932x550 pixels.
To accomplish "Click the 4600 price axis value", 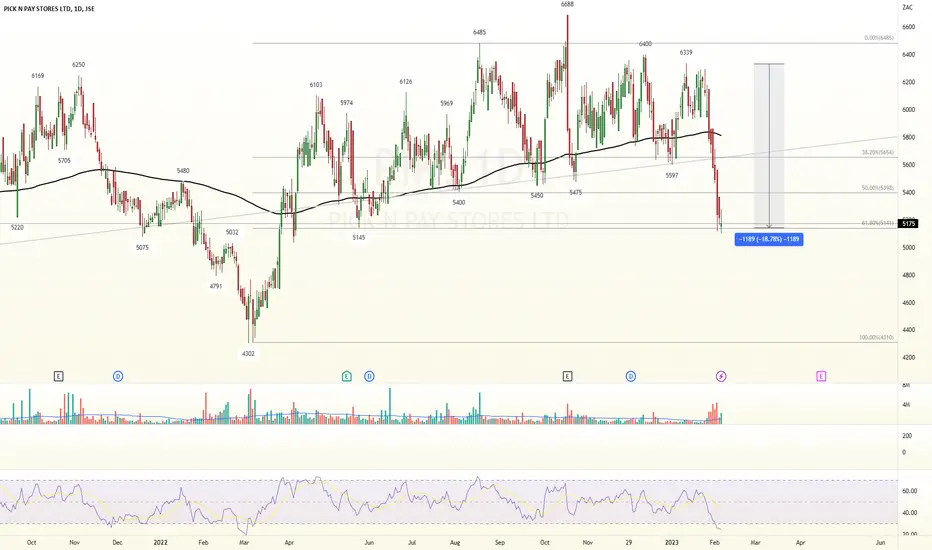I will 908,303.
